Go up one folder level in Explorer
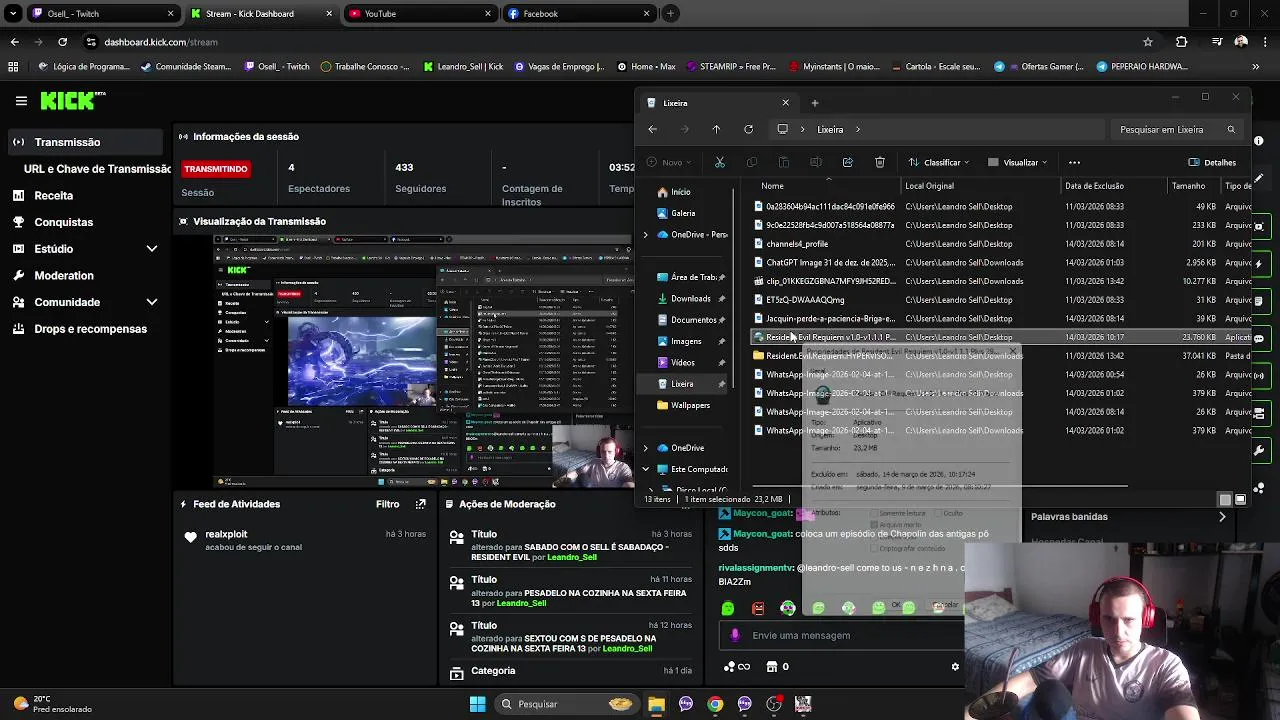The width and height of the screenshot is (1280, 720). click(x=716, y=129)
